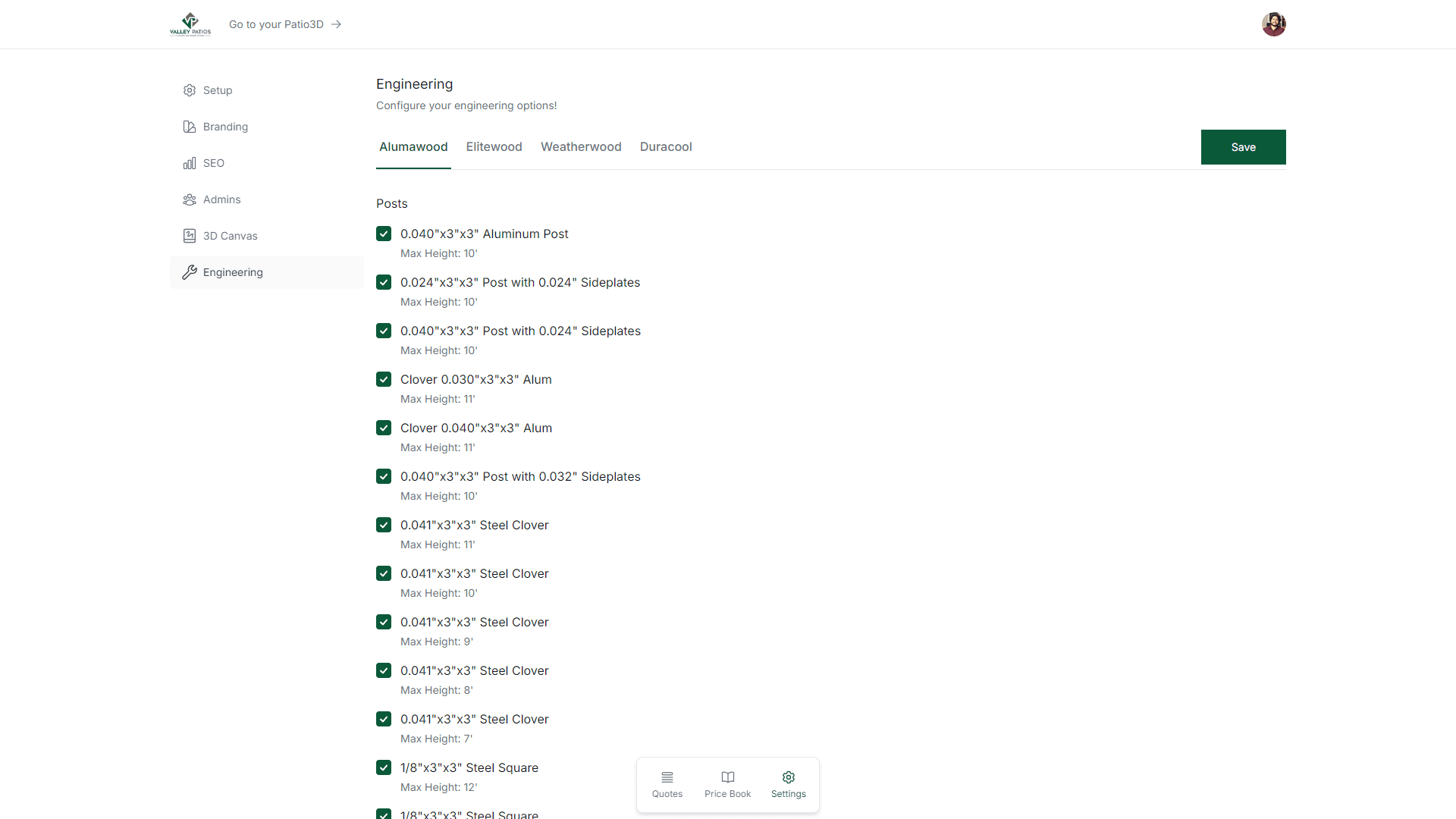
Task: Switch to the Weatherwood tab
Action: tap(581, 146)
